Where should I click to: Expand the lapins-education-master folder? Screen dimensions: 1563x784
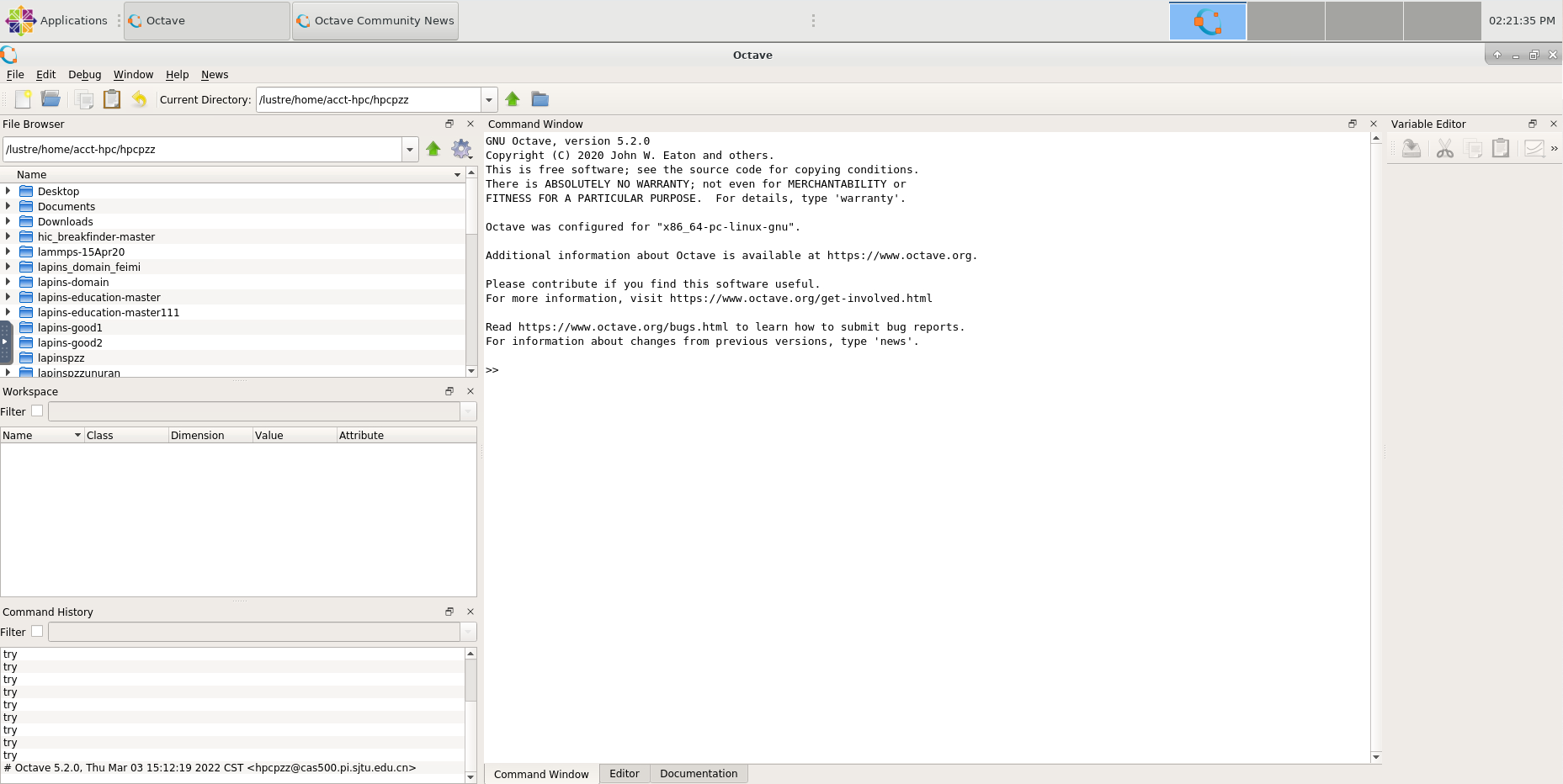(8, 297)
